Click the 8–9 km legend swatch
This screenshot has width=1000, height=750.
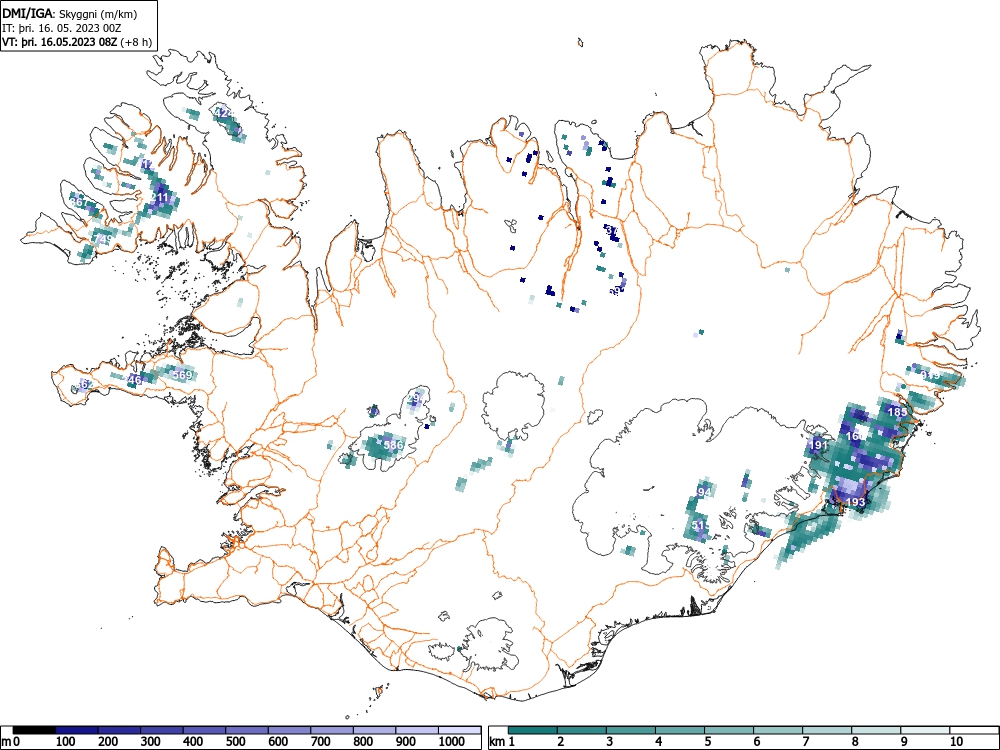pyautogui.click(x=876, y=730)
